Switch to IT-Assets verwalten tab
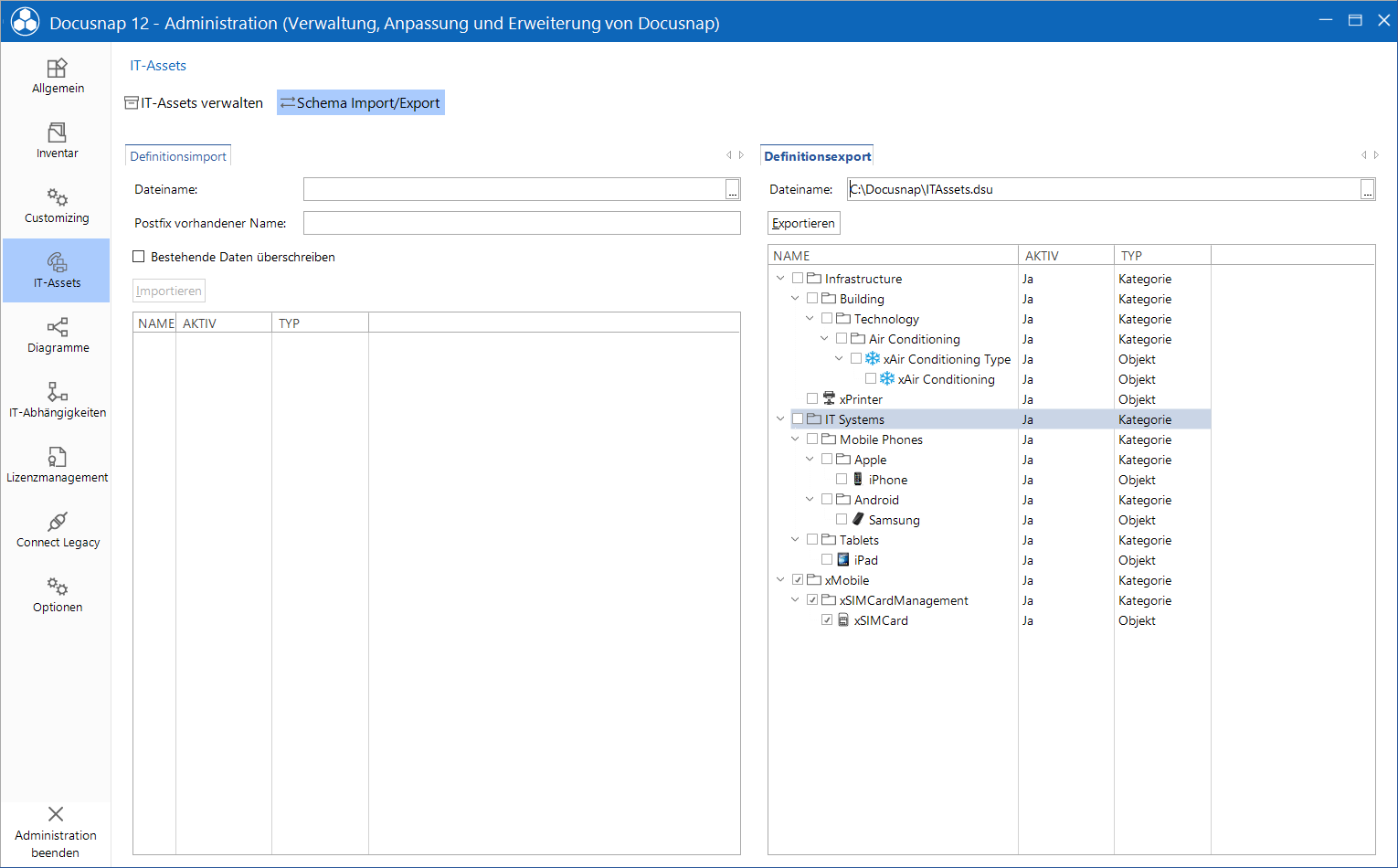Image resolution: width=1398 pixels, height=868 pixels. 194,102
